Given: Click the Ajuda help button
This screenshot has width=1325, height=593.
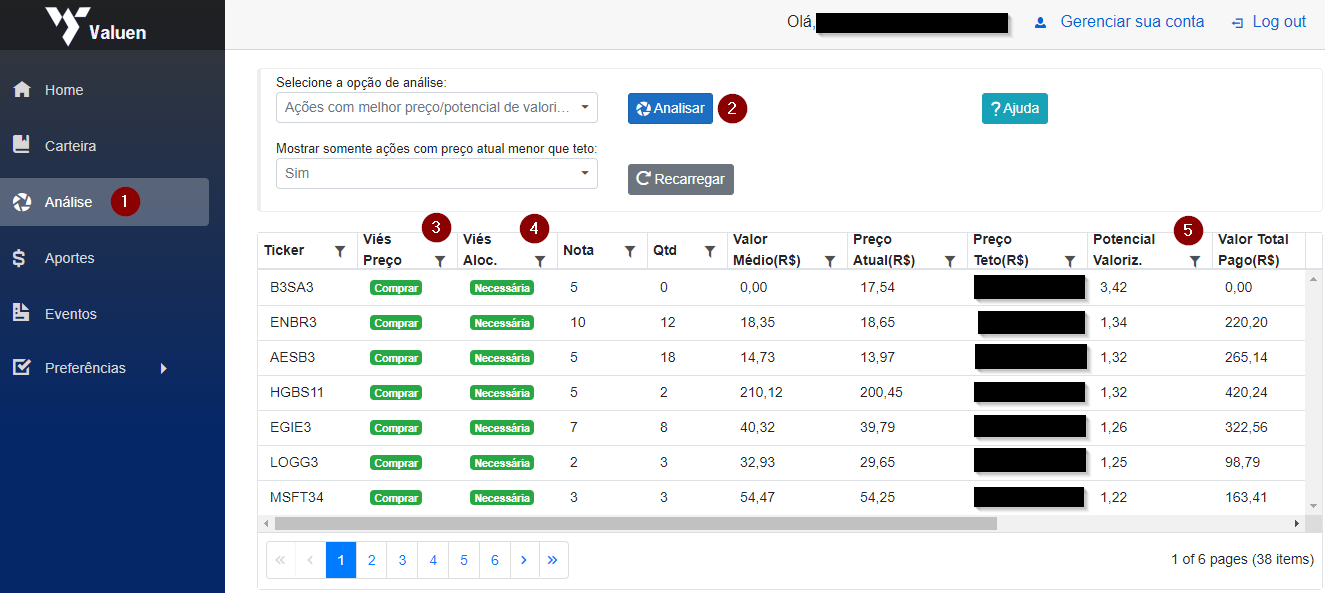Looking at the screenshot, I should 1014,109.
